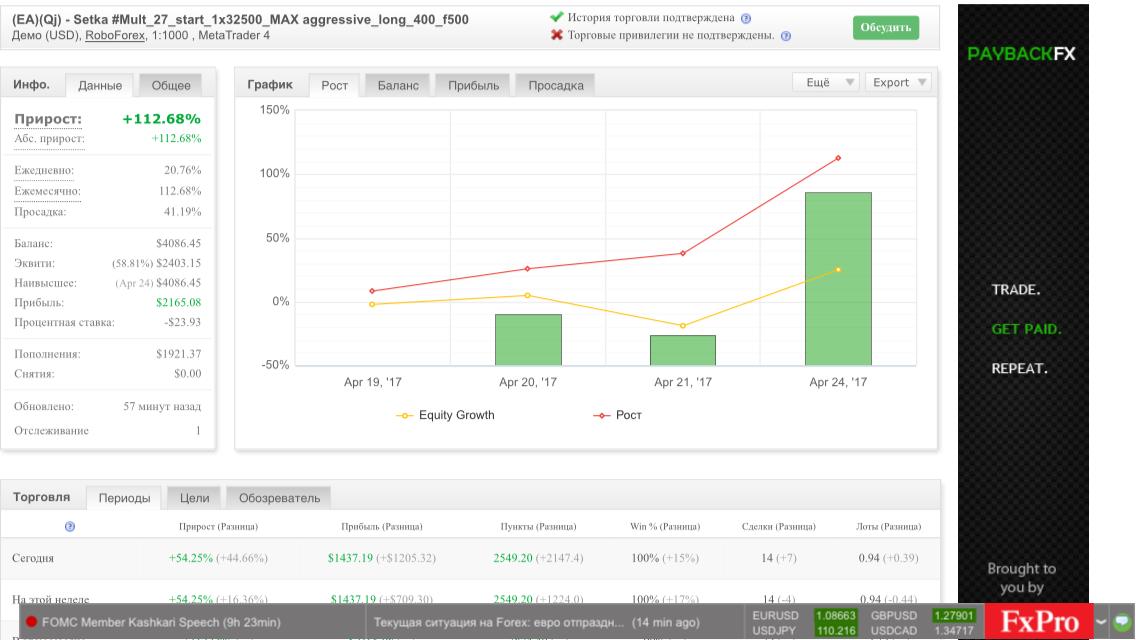Click the Ежемесячно label

click(x=47, y=191)
